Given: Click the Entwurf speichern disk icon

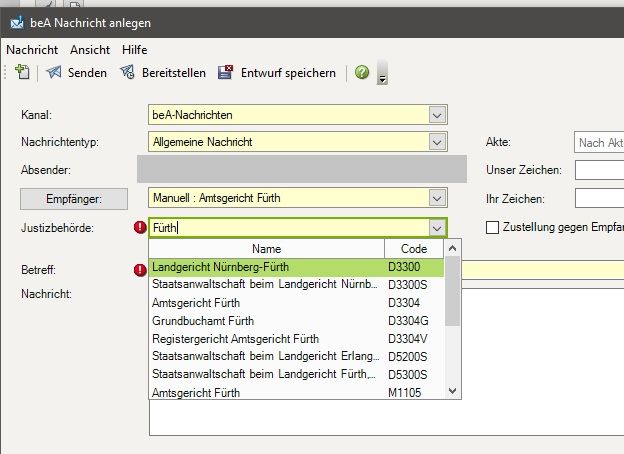Looking at the screenshot, I should [x=225, y=72].
